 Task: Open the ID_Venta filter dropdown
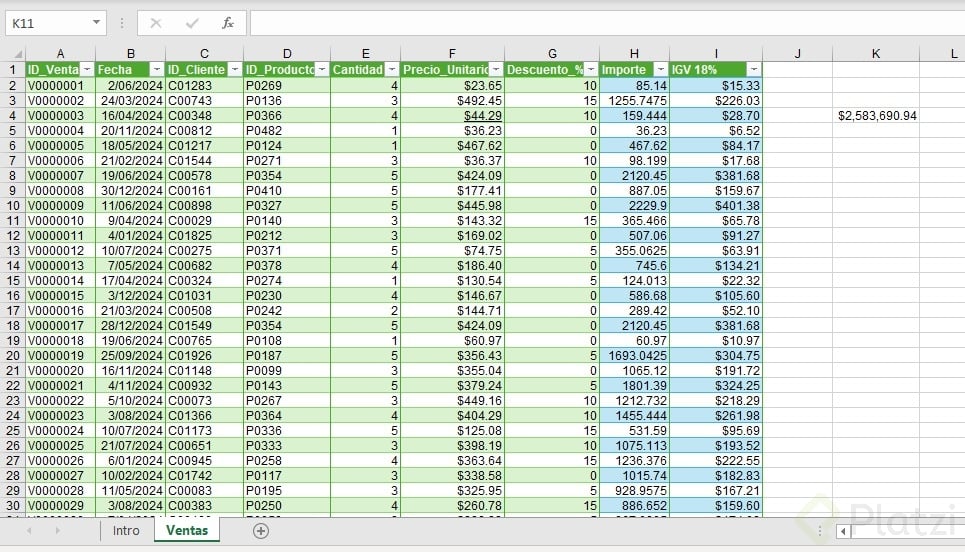[x=87, y=70]
